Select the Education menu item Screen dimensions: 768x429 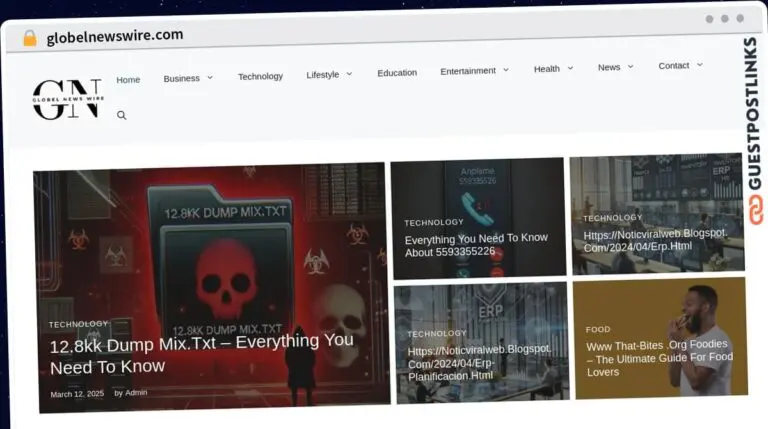pyautogui.click(x=397, y=72)
